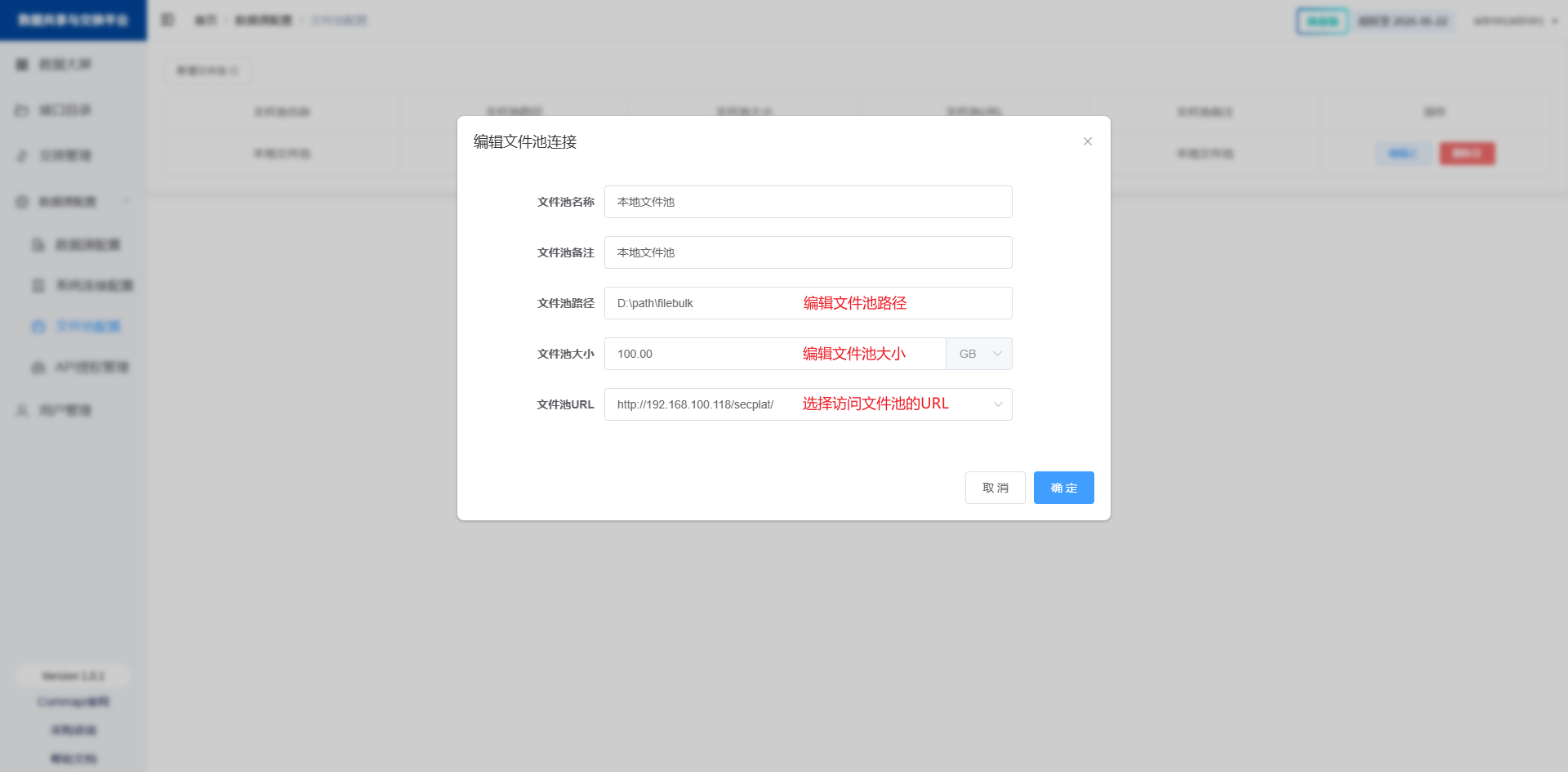This screenshot has width=1568, height=772.
Task: Expand the 文件池URL dropdown arrow
Action: point(997,404)
